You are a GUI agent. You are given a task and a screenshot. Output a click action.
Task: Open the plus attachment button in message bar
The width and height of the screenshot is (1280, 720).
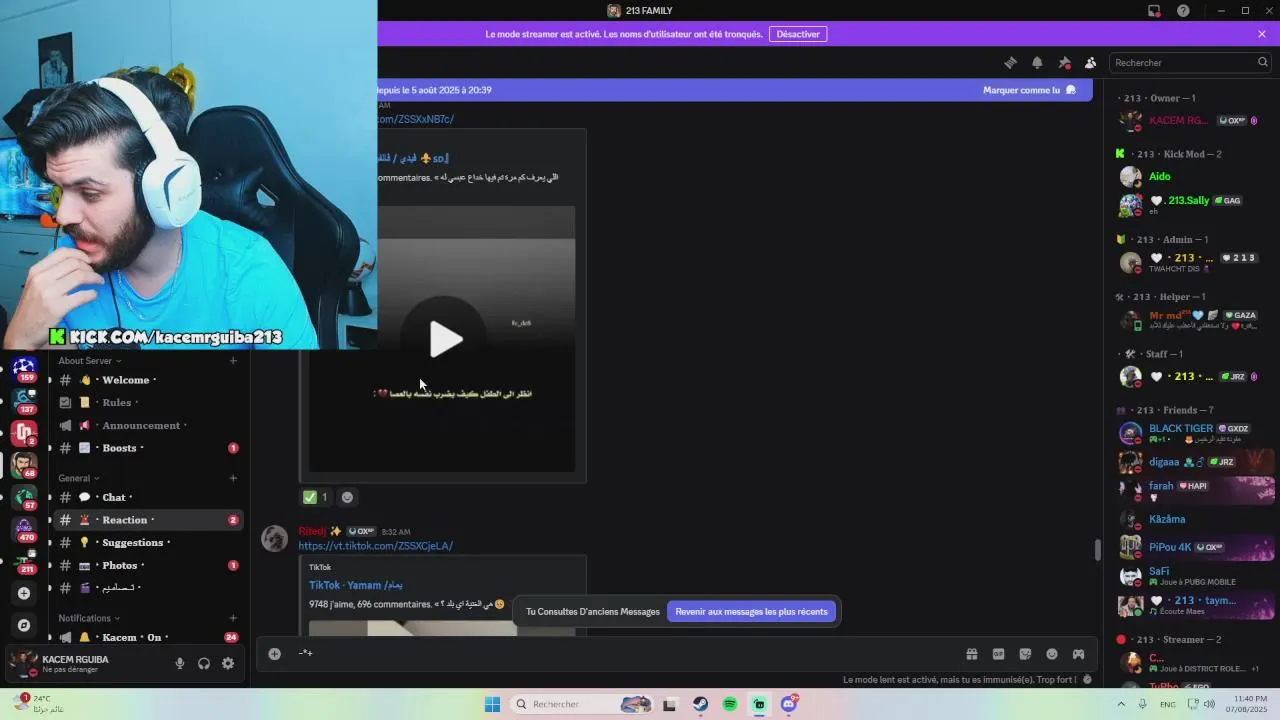click(274, 654)
